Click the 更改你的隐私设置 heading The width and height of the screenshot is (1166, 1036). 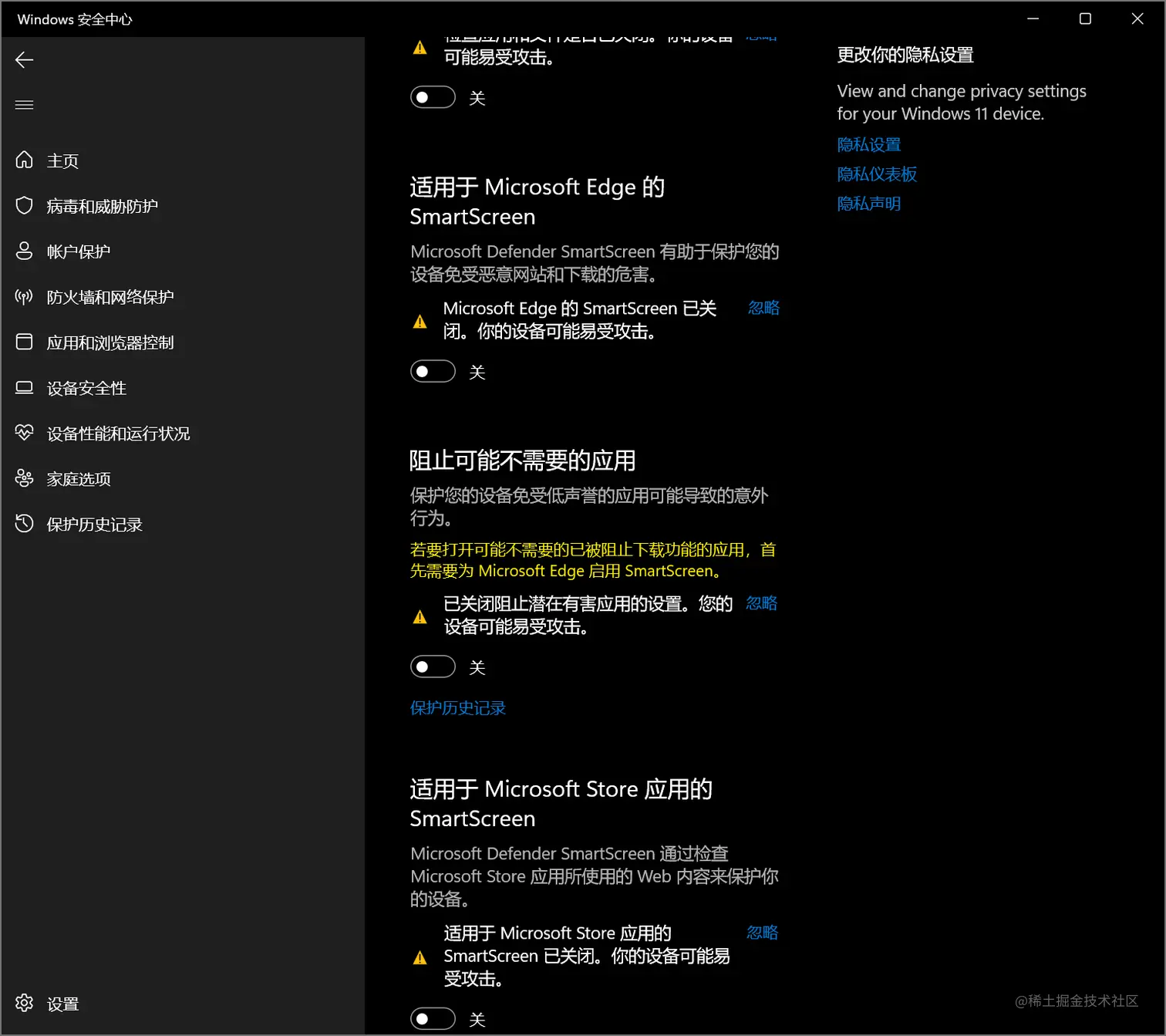(x=905, y=55)
